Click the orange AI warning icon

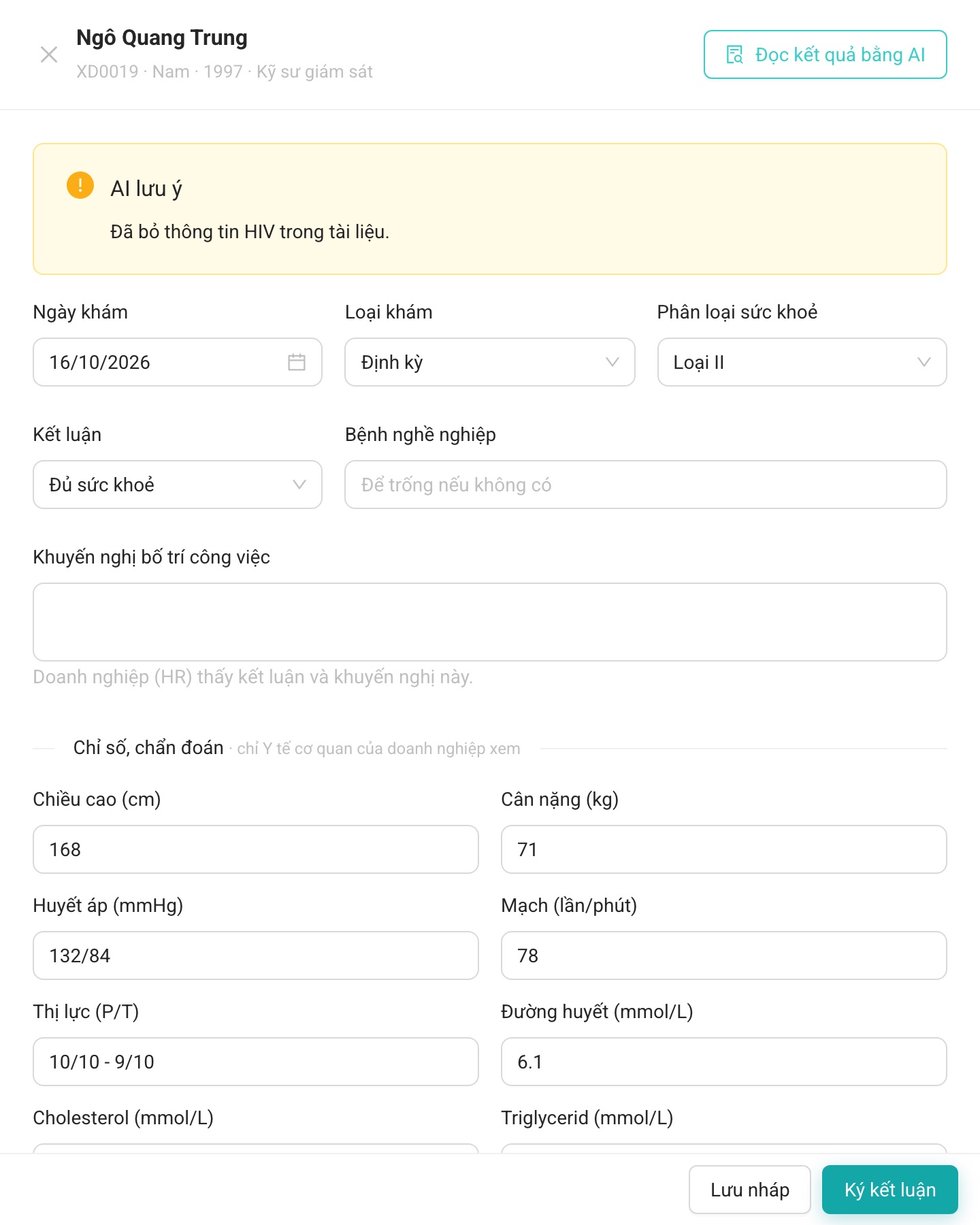[80, 185]
